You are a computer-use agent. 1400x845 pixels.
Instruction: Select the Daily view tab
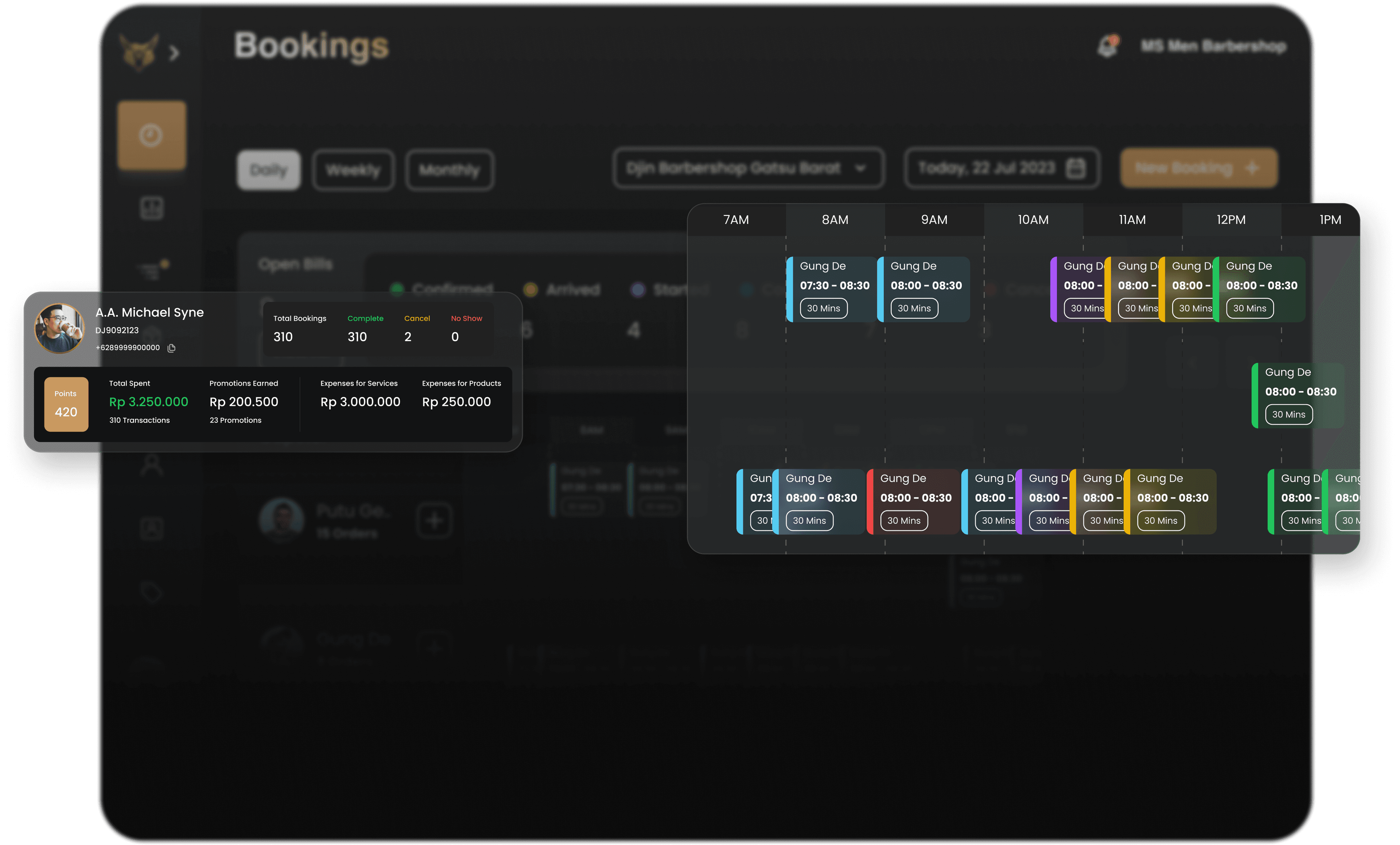[269, 170]
